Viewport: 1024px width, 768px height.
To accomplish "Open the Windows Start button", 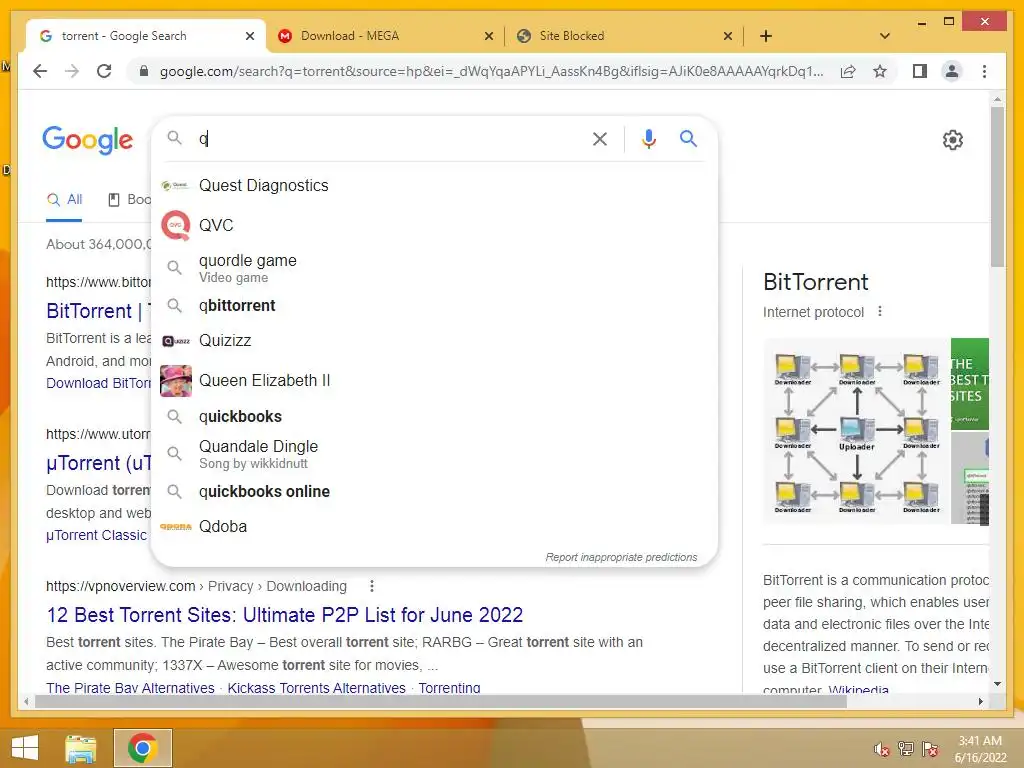I will (x=25, y=748).
